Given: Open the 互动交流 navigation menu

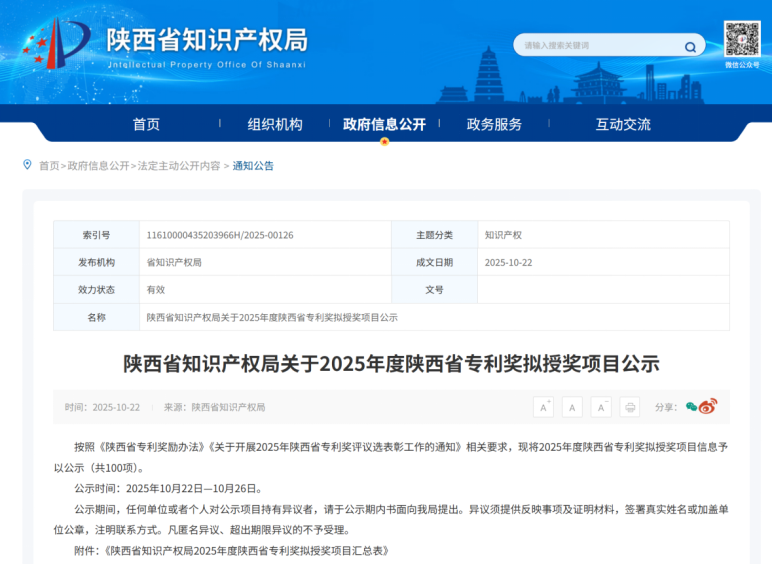Looking at the screenshot, I should pos(623,124).
